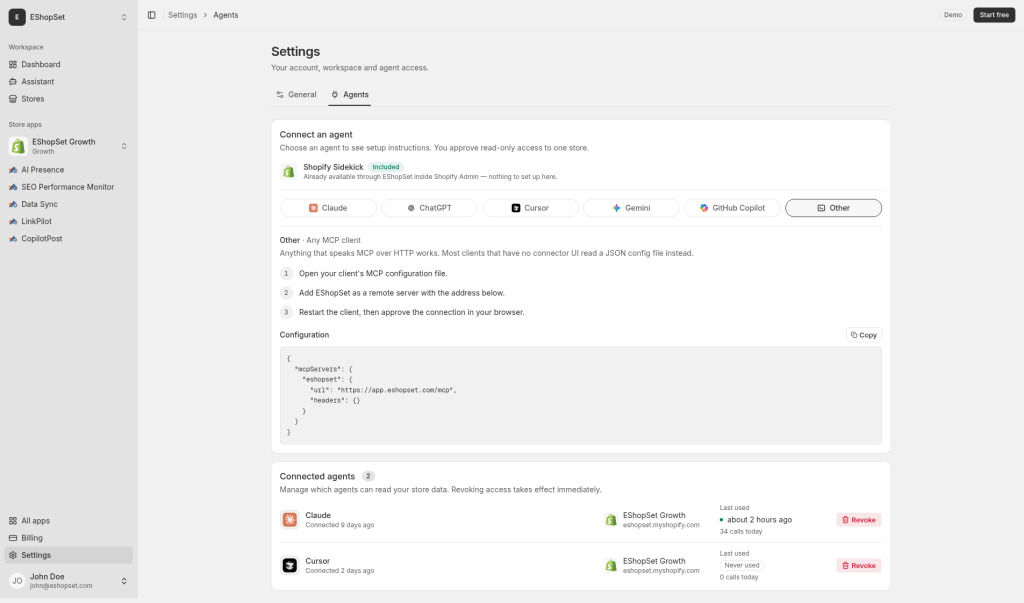Switch to the General tab
The width and height of the screenshot is (1024, 603).
[296, 95]
